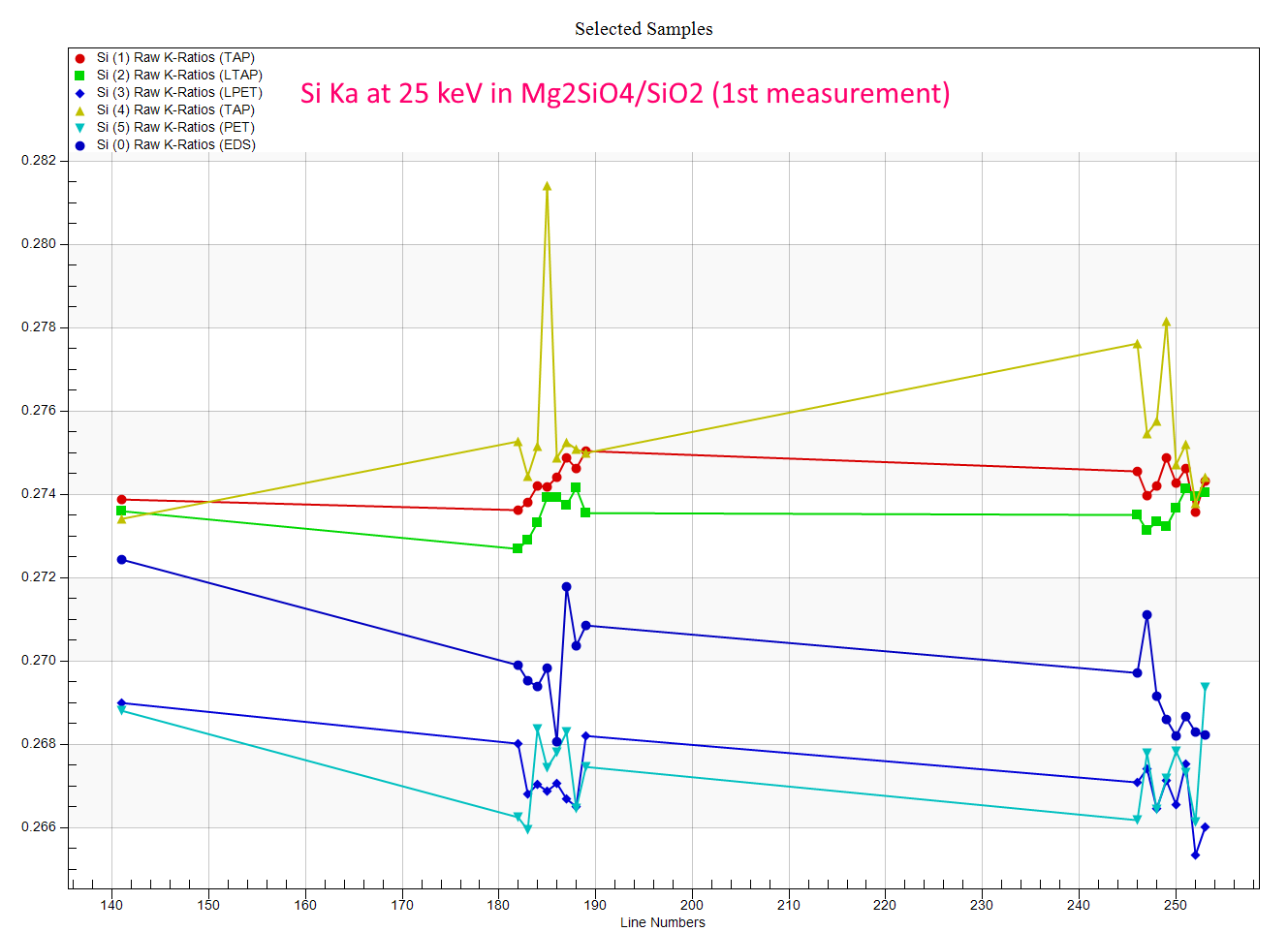Click the 'Selected Samples' chart title
Image resolution: width=1288 pixels, height=932 pixels.
(644, 29)
